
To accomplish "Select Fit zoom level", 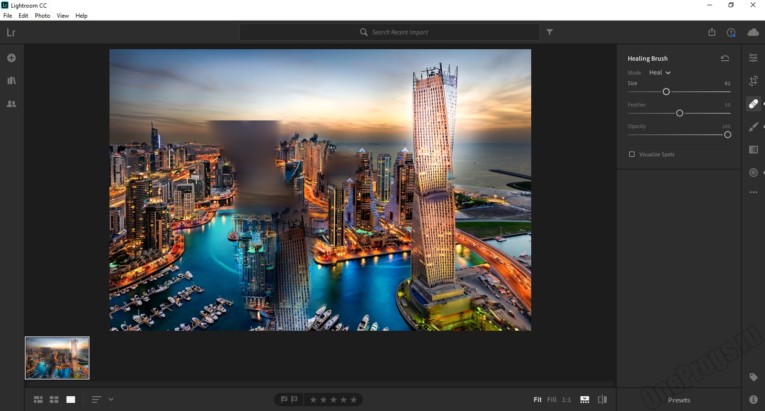I will (538, 399).
